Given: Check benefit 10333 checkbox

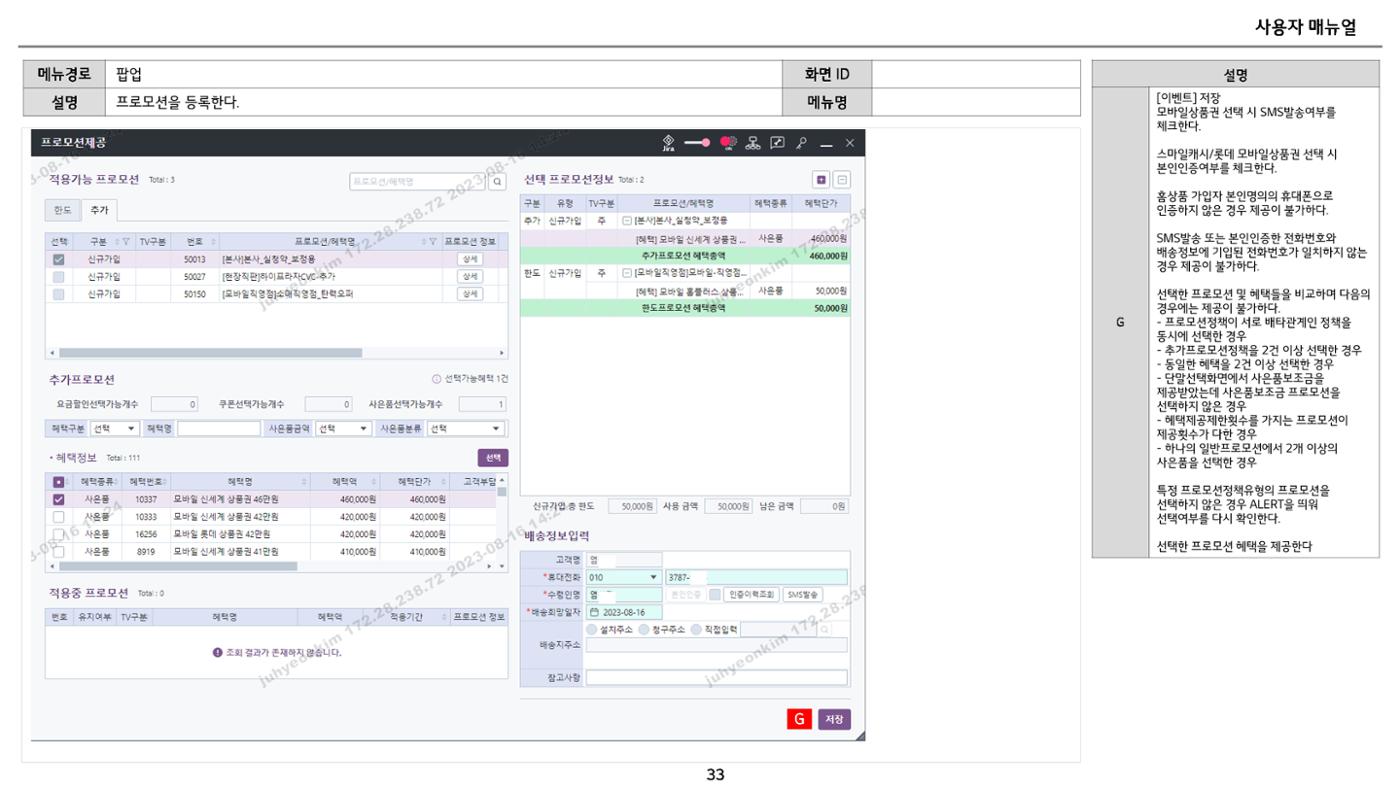Looking at the screenshot, I should tap(58, 516).
